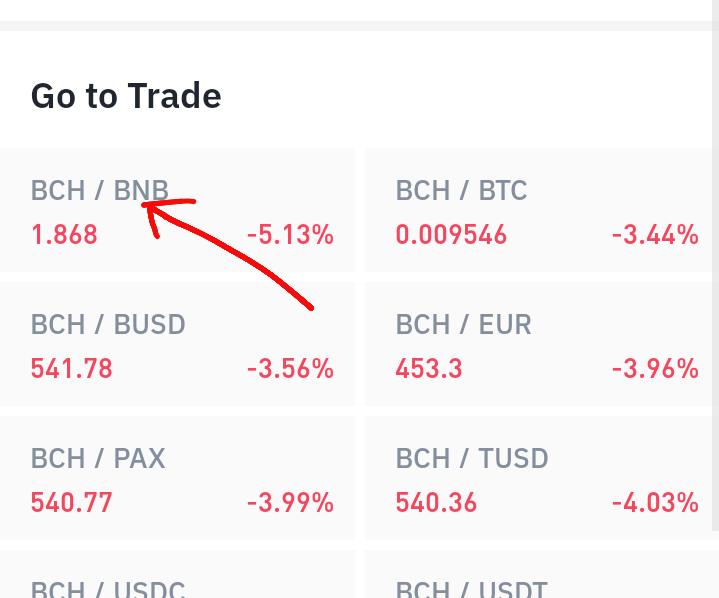Open the BCH / TUSD trading pair

coord(538,478)
